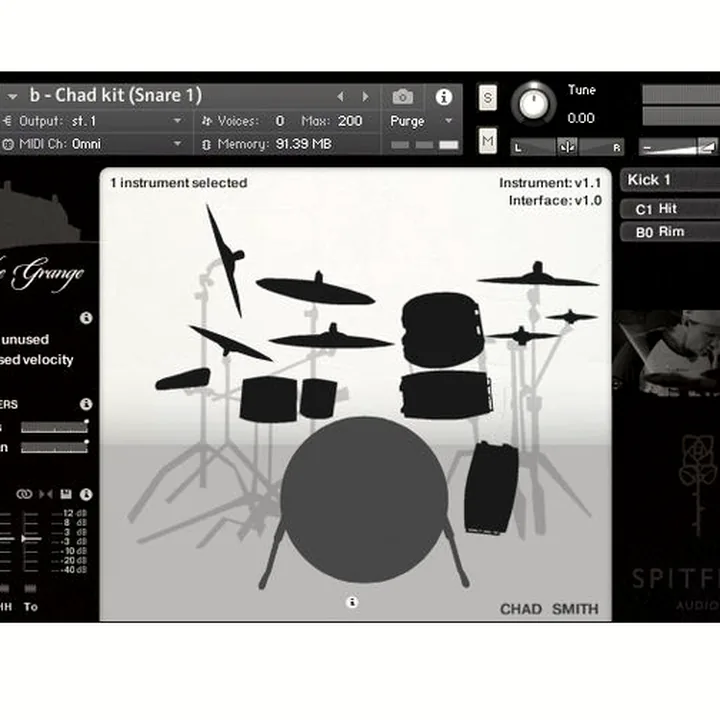This screenshot has width=720, height=720.
Task: Open the instrument name dropdown arrow
Action: click(x=12, y=96)
